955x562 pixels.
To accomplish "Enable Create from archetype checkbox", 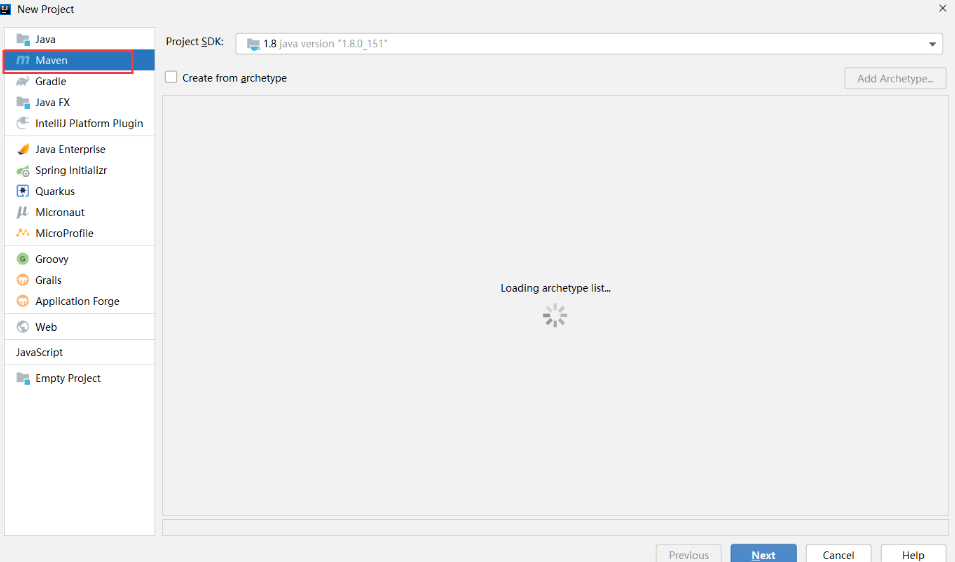I will click(x=171, y=77).
